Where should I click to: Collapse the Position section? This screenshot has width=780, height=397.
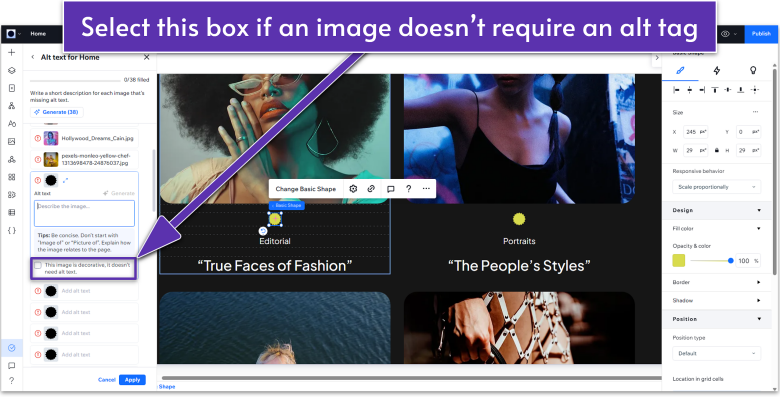pos(759,319)
